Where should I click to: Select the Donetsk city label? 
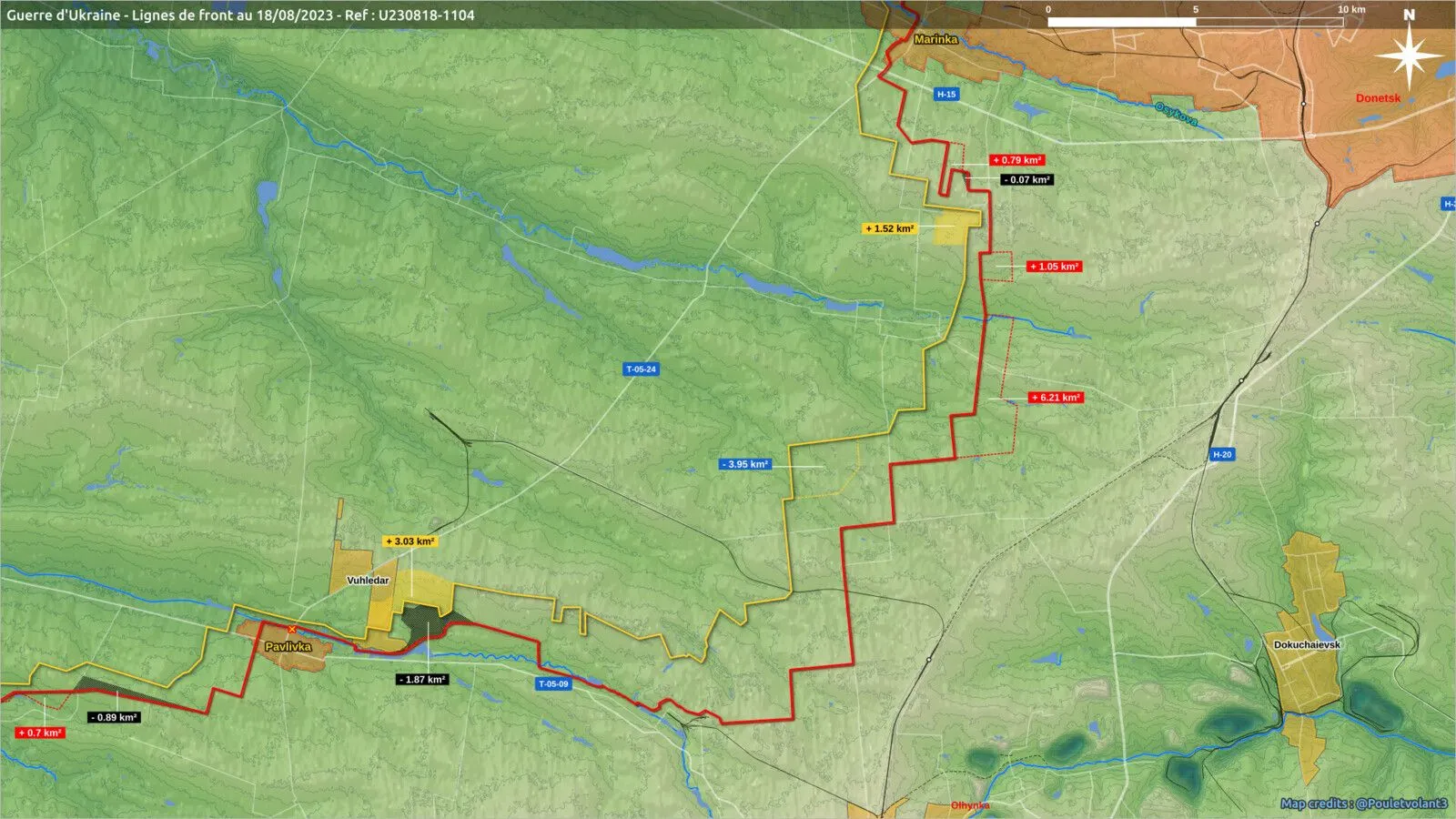1378,98
